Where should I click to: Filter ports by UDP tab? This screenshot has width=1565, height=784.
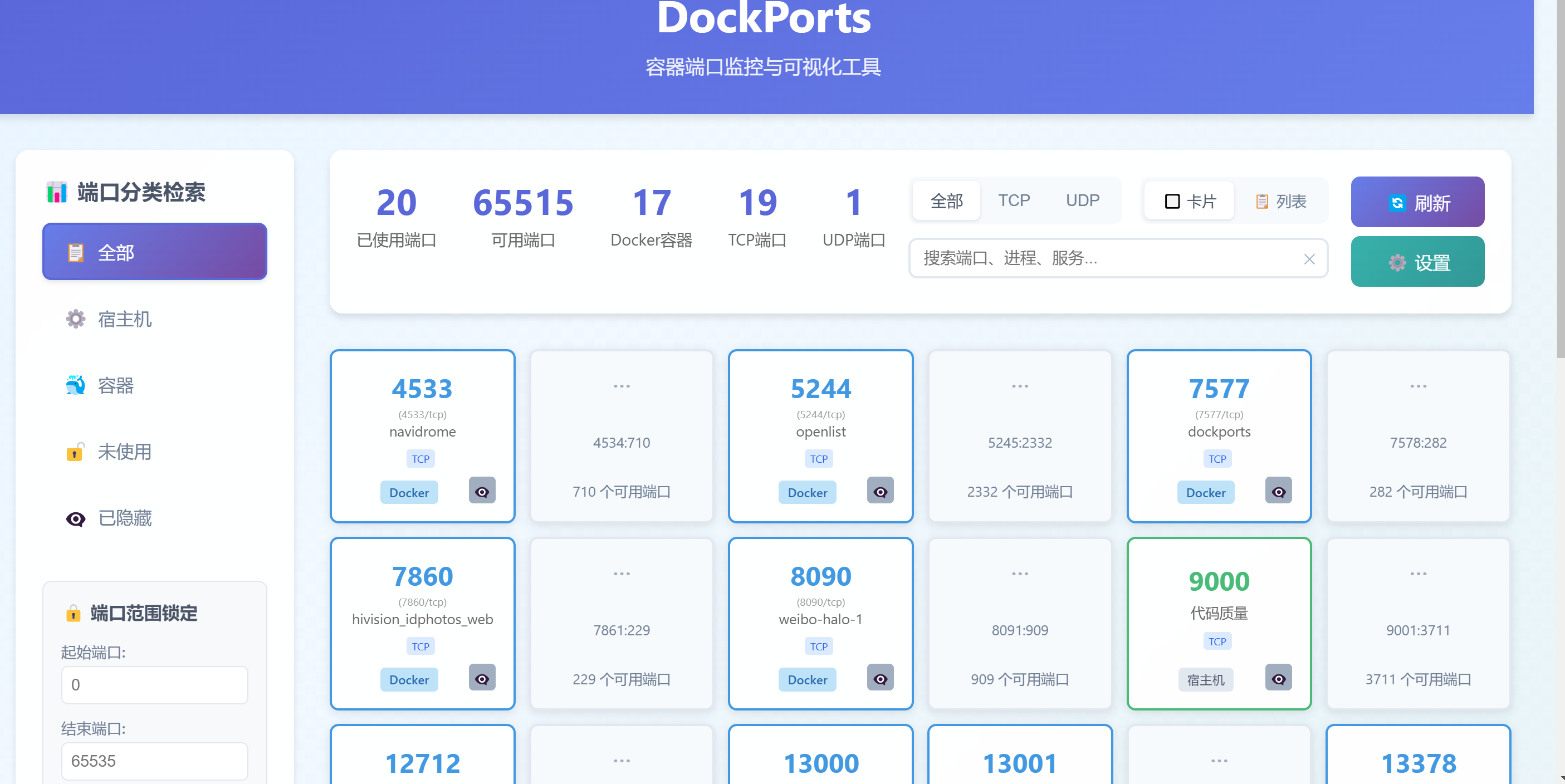(1083, 200)
